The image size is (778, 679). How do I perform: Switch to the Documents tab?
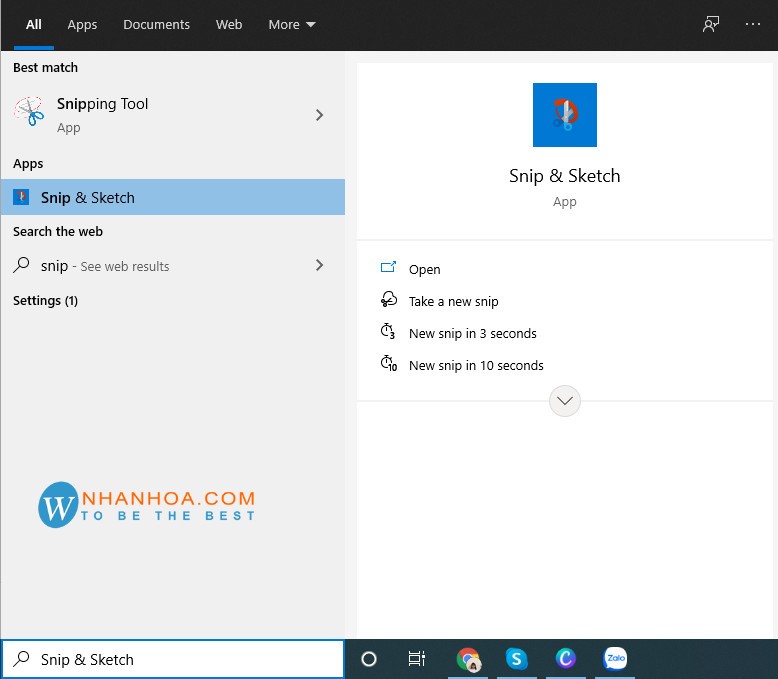pos(156,24)
